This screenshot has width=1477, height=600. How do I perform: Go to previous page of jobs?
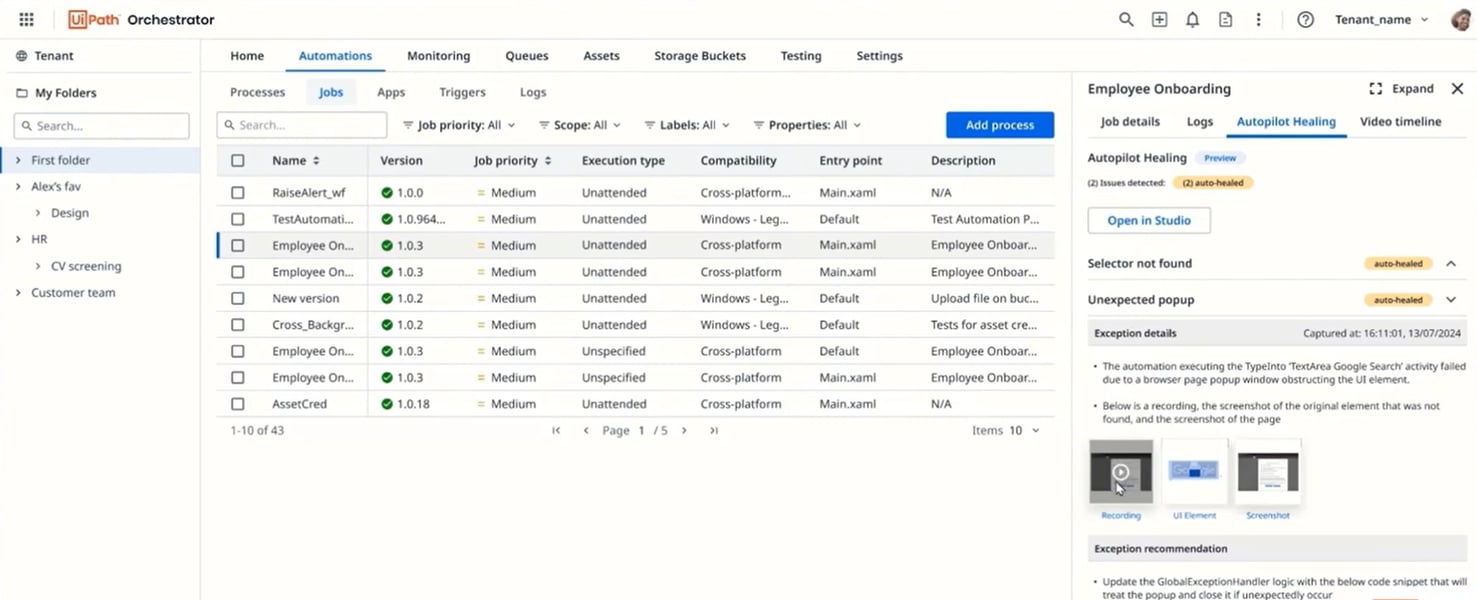point(586,430)
